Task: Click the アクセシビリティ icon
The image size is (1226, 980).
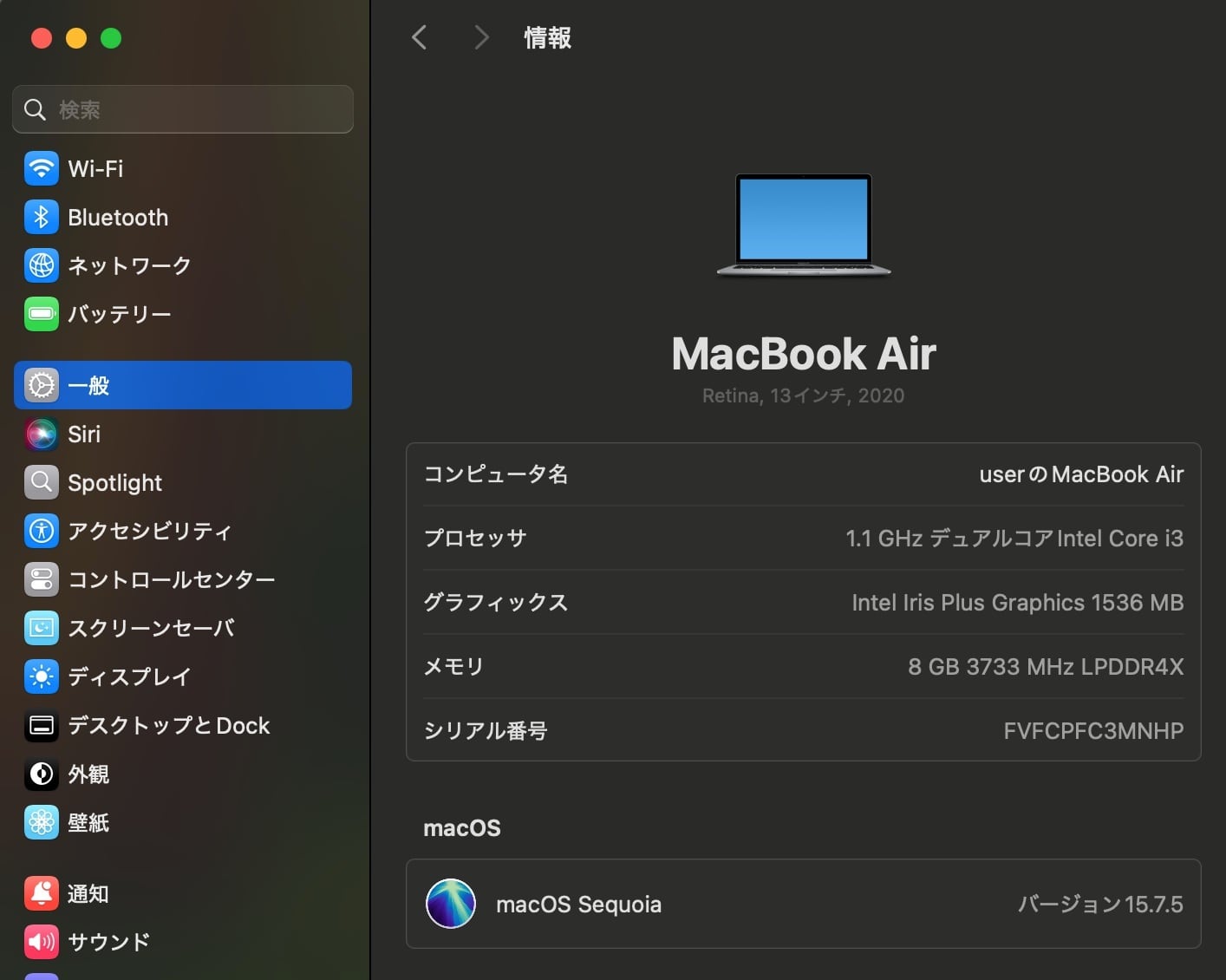Action: coord(42,531)
